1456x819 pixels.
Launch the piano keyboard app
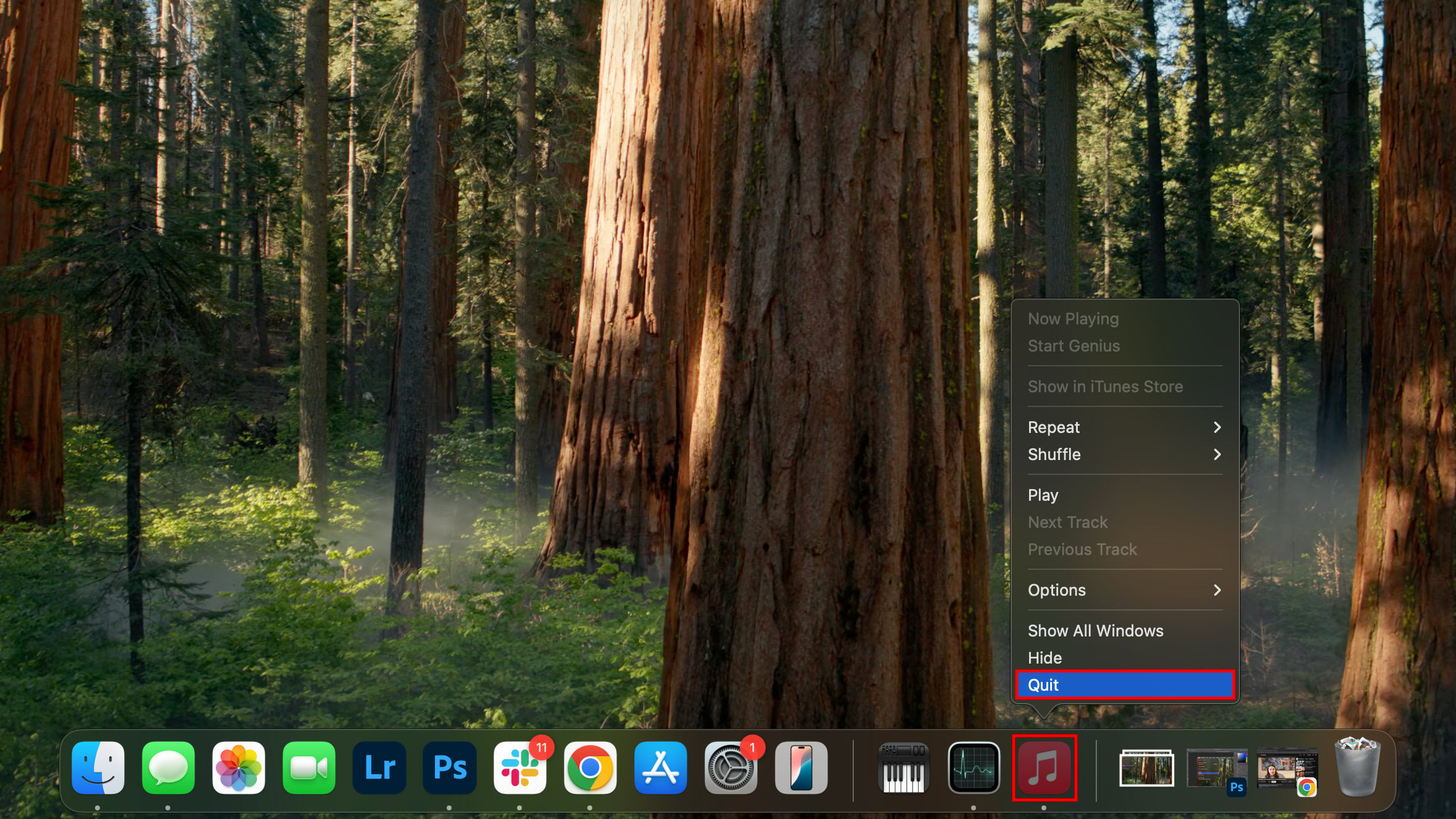[x=904, y=768]
